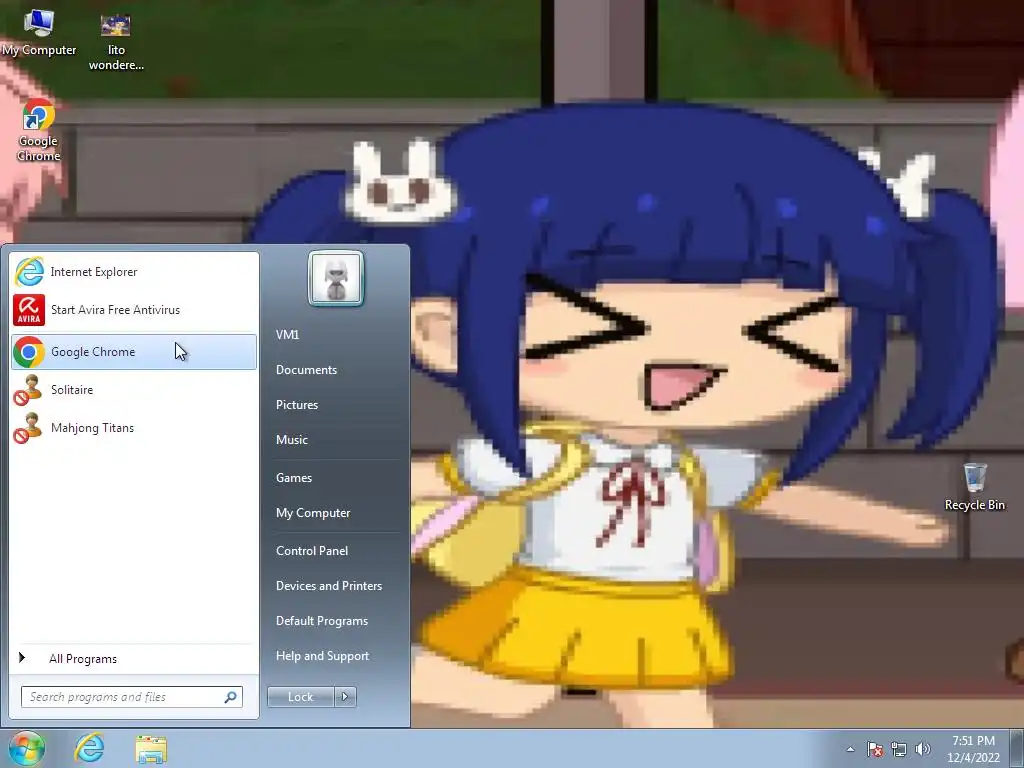Image resolution: width=1024 pixels, height=768 pixels.
Task: Open Help and Support
Action: (x=323, y=656)
